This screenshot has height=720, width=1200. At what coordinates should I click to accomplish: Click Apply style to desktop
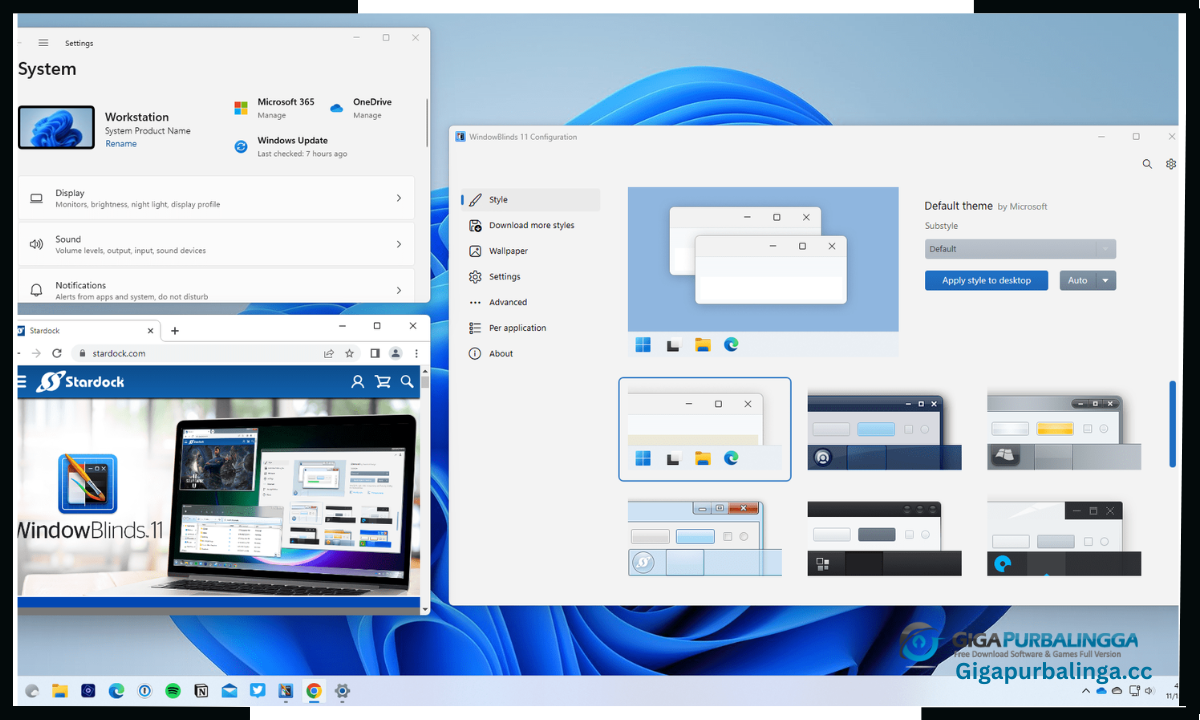pyautogui.click(x=986, y=281)
